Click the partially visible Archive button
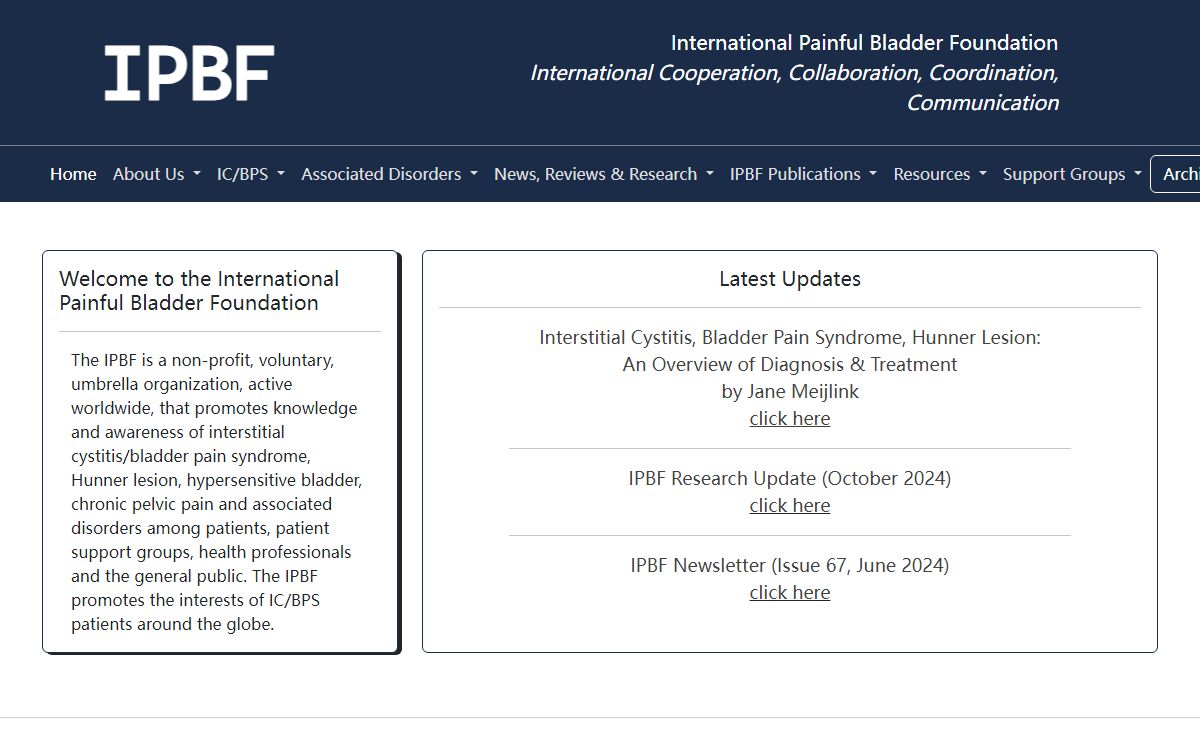Viewport: 1200px width, 740px height. point(1178,174)
